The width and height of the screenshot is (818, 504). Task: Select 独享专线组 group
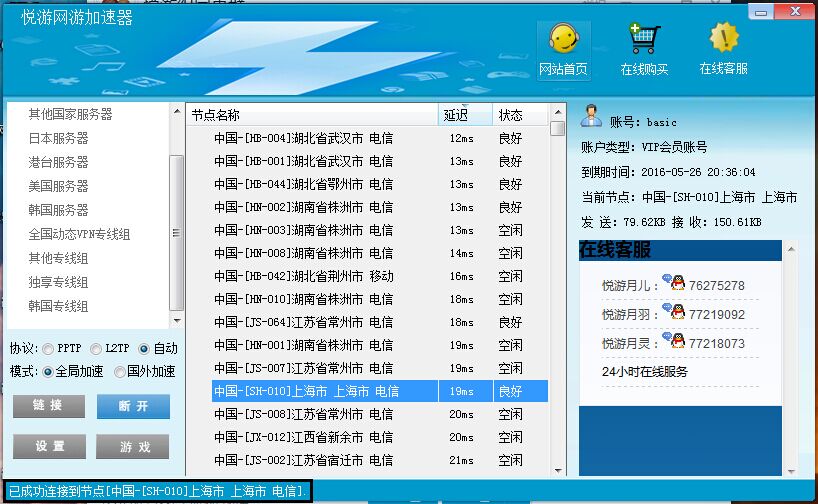[58, 282]
